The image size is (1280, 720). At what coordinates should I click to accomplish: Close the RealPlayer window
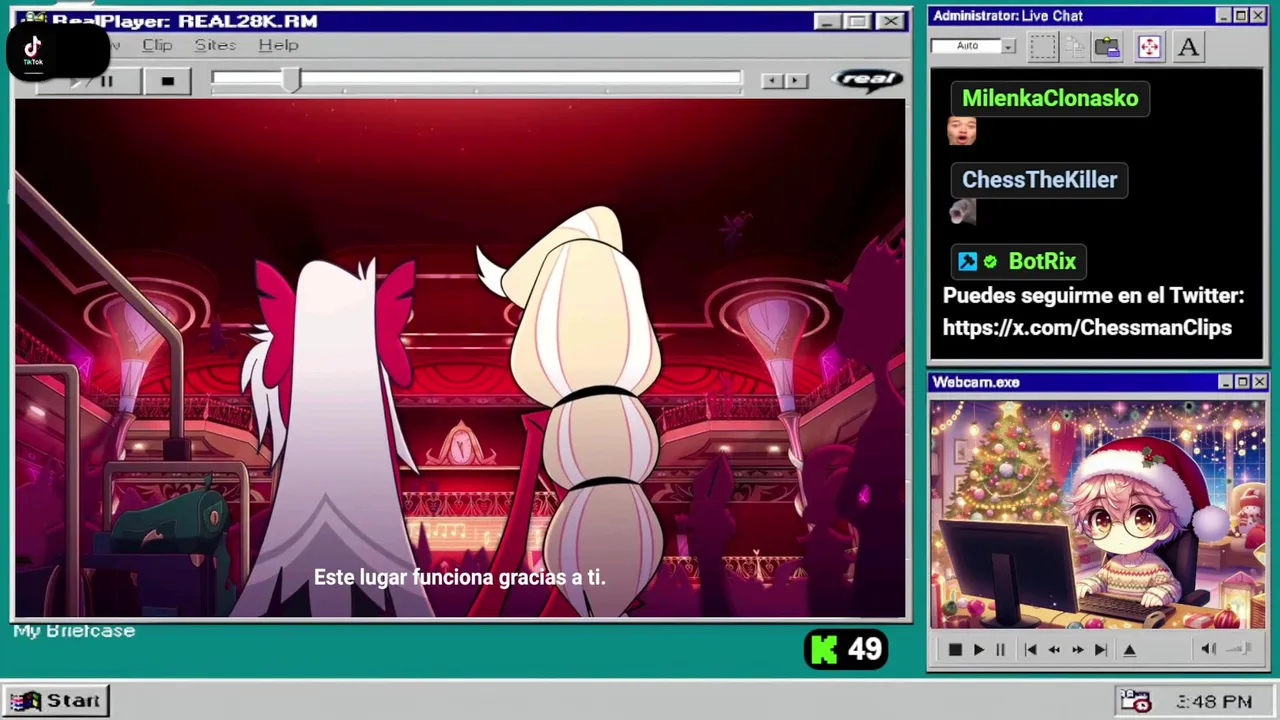(x=889, y=21)
